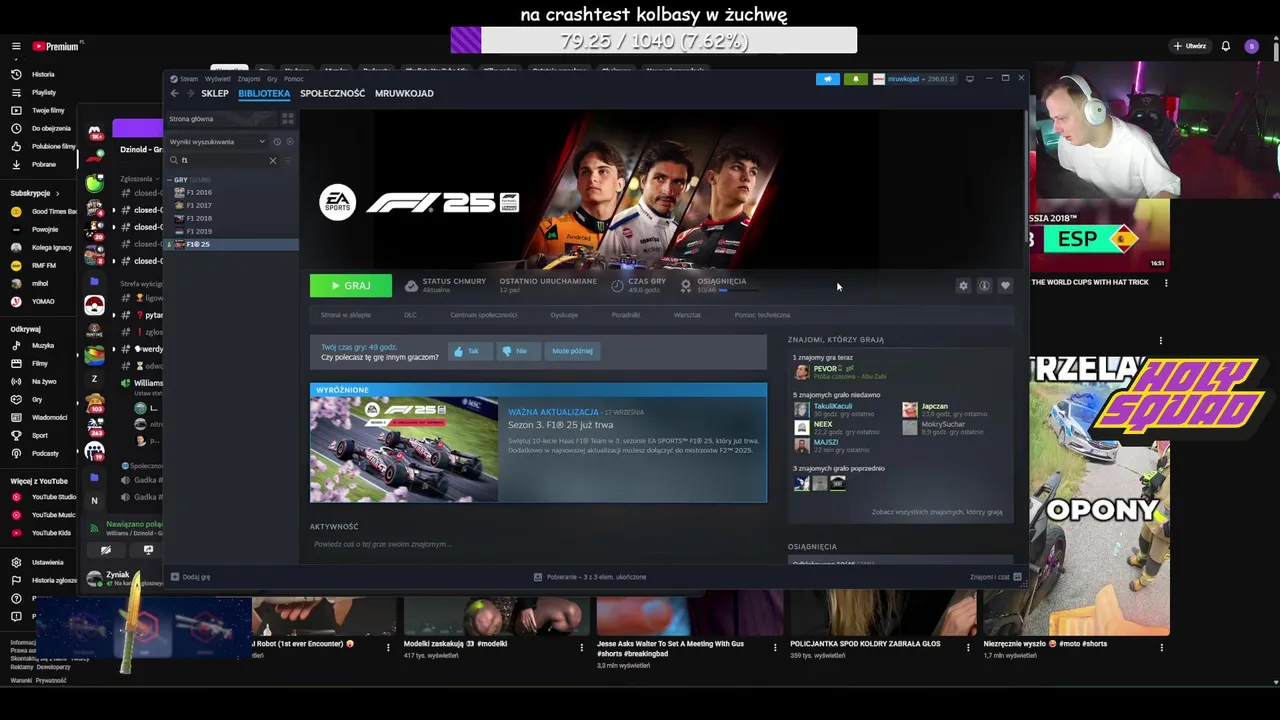Open the Pomoc menu

pos(293,79)
